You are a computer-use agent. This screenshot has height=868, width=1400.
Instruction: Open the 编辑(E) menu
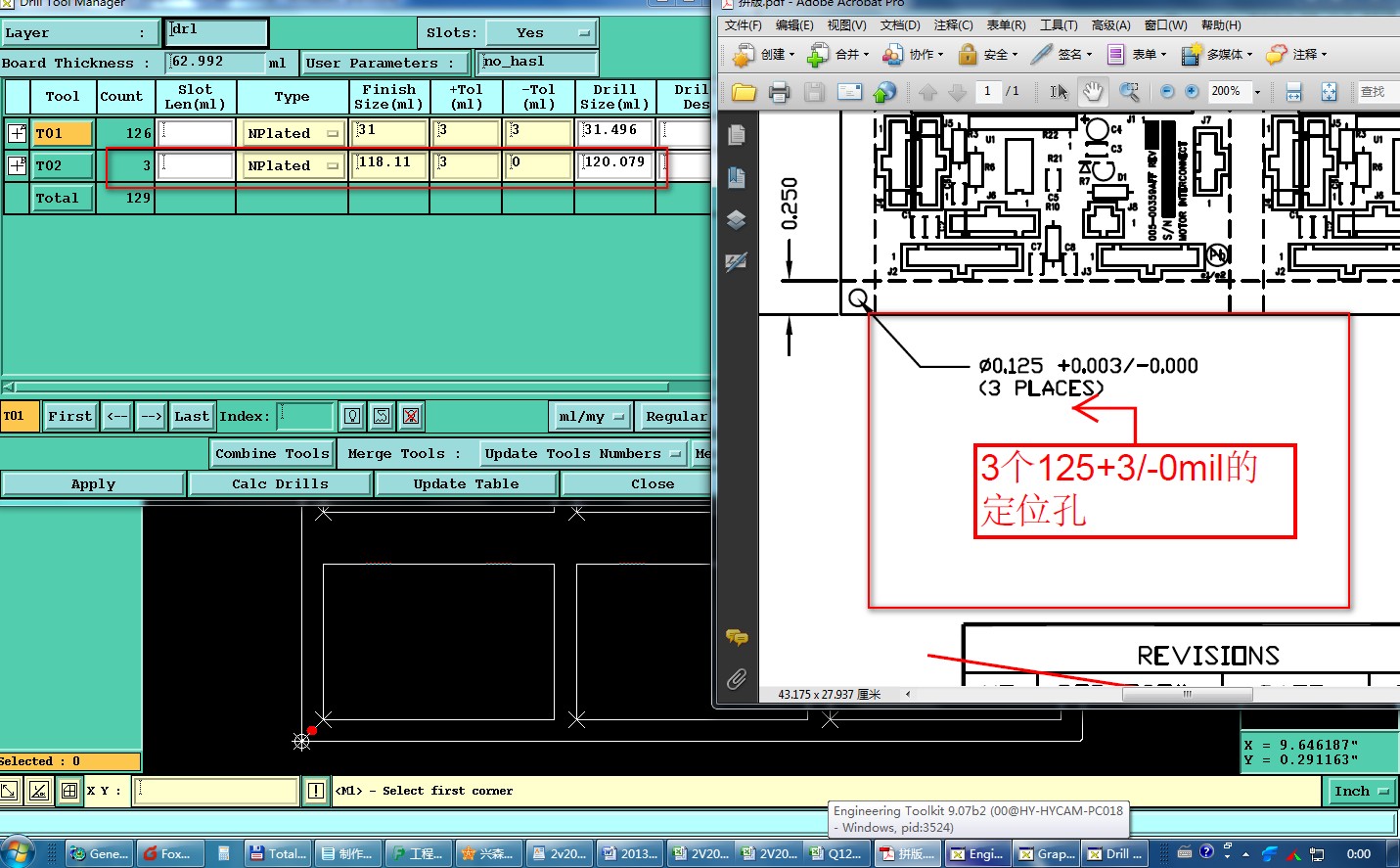coord(794,25)
